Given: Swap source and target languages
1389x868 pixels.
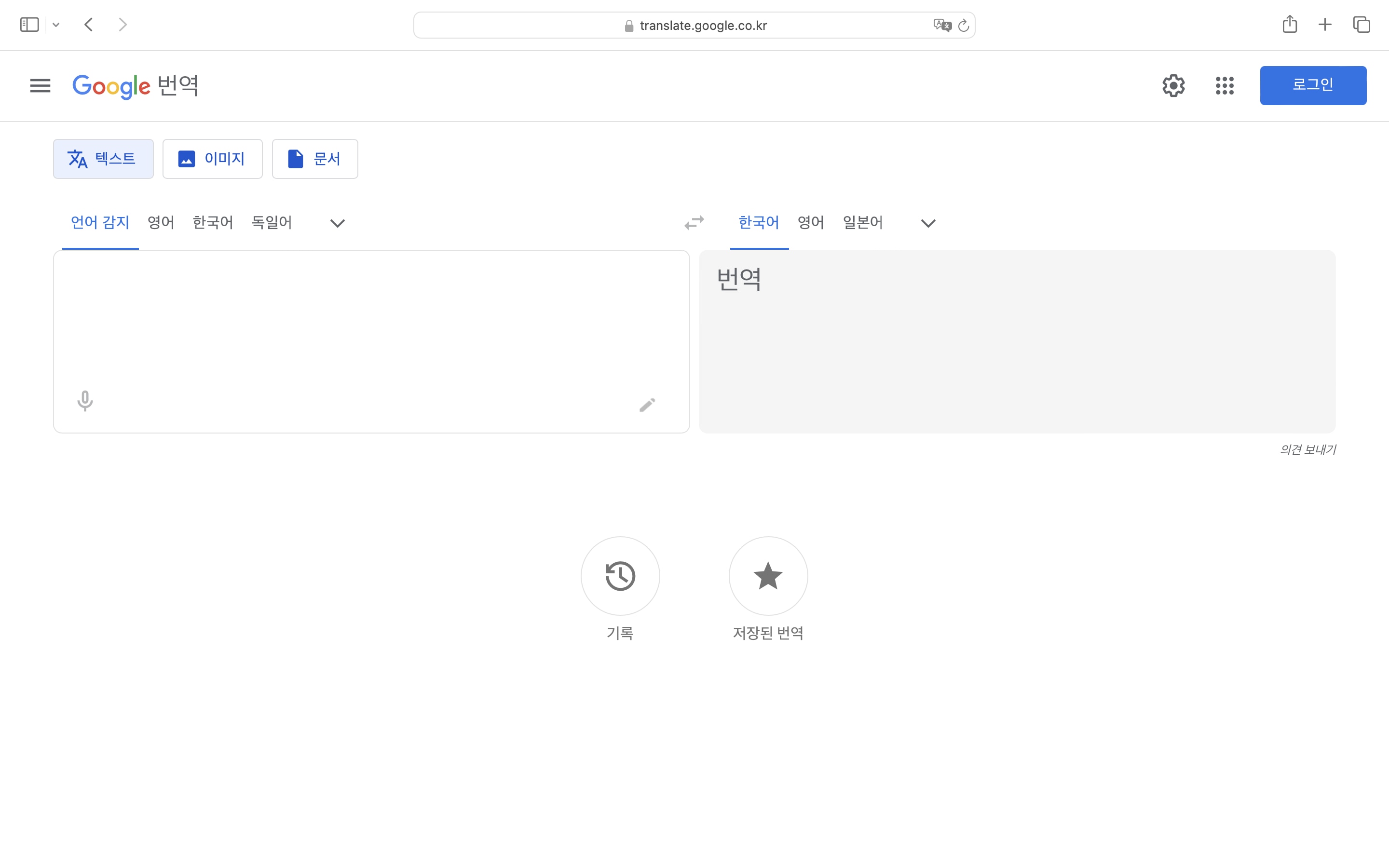Looking at the screenshot, I should pos(694,223).
